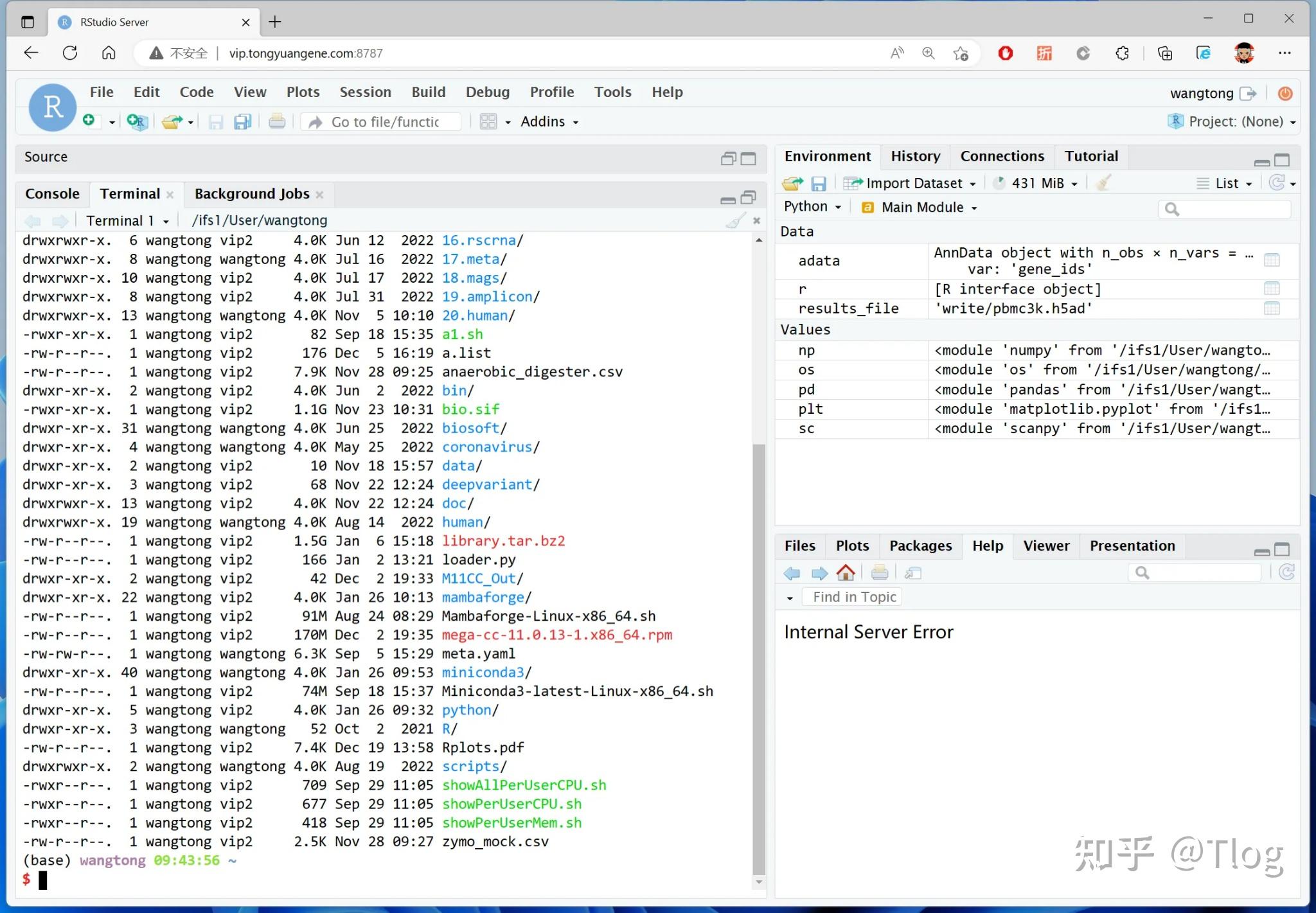Maximize the Help pane

[1282, 549]
